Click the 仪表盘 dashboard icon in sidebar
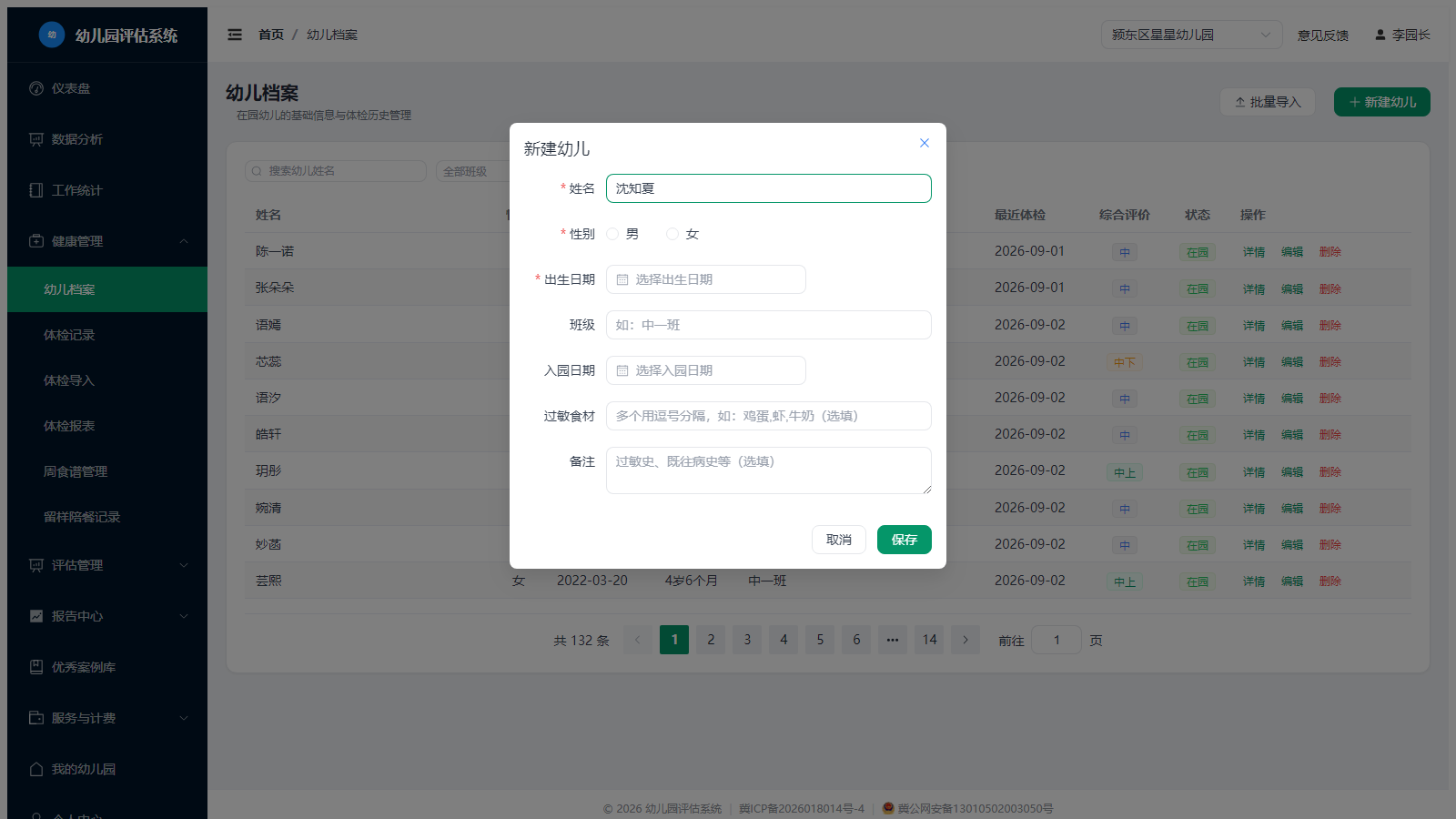This screenshot has height=819, width=1456. (x=36, y=88)
